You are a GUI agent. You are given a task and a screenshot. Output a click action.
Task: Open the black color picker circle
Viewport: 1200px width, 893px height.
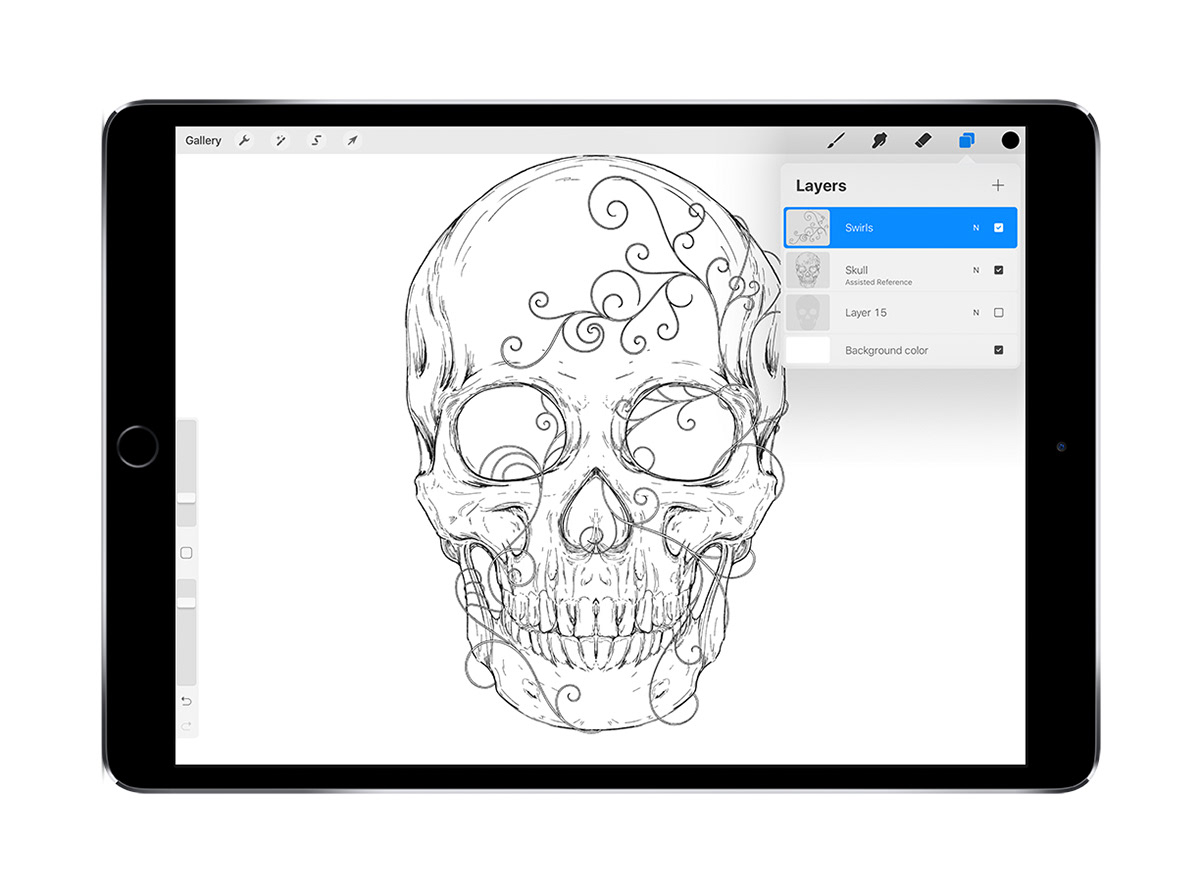[x=1010, y=141]
